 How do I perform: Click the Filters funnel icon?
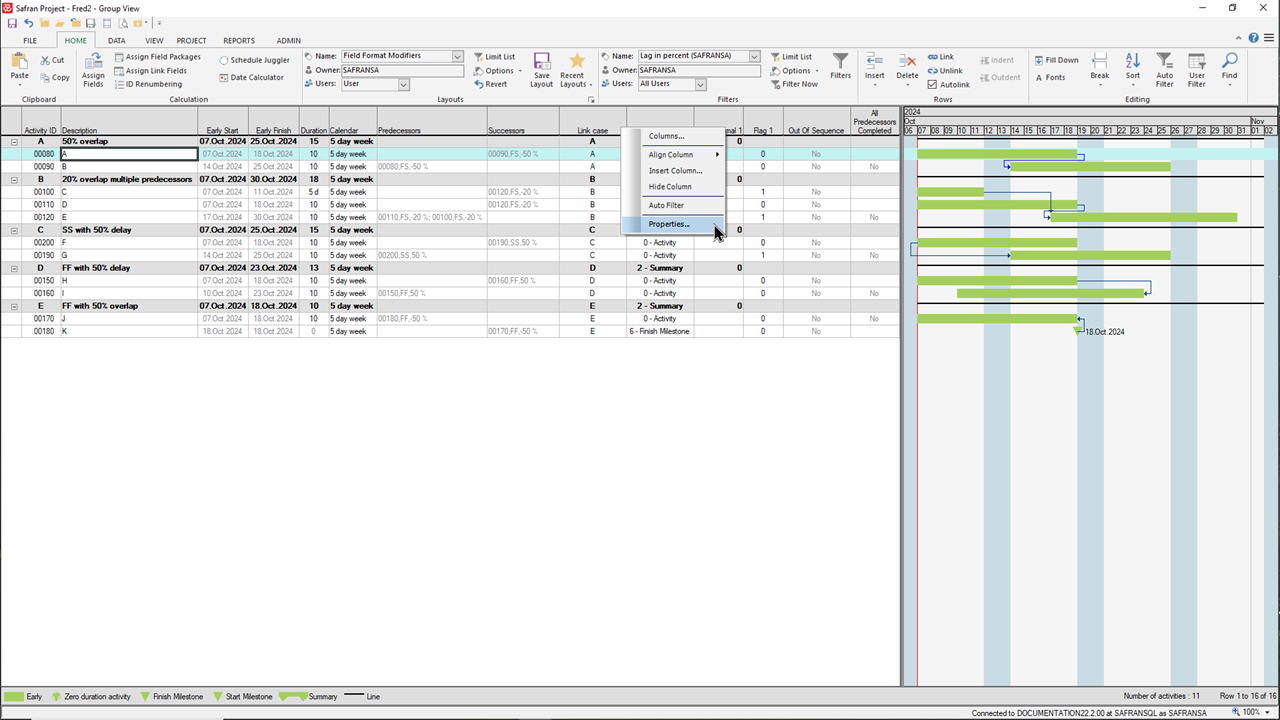coord(841,61)
